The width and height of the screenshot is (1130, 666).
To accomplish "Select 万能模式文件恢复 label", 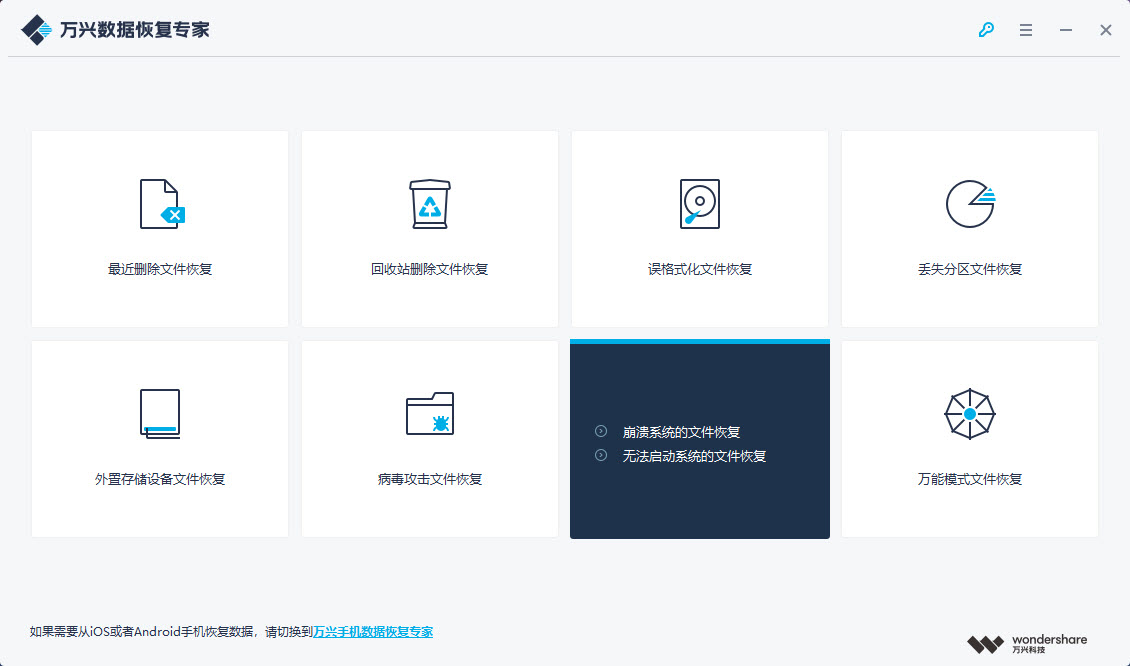I will tap(970, 479).
